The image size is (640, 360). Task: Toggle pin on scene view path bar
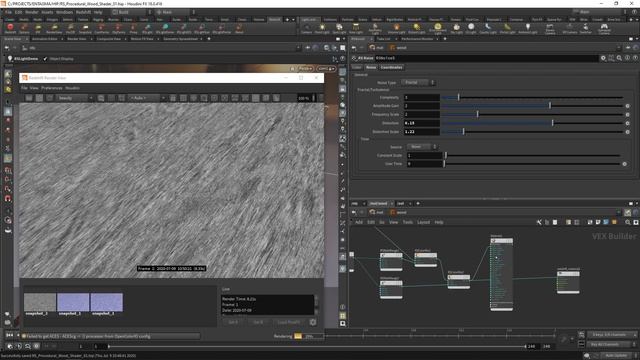(x=308, y=48)
